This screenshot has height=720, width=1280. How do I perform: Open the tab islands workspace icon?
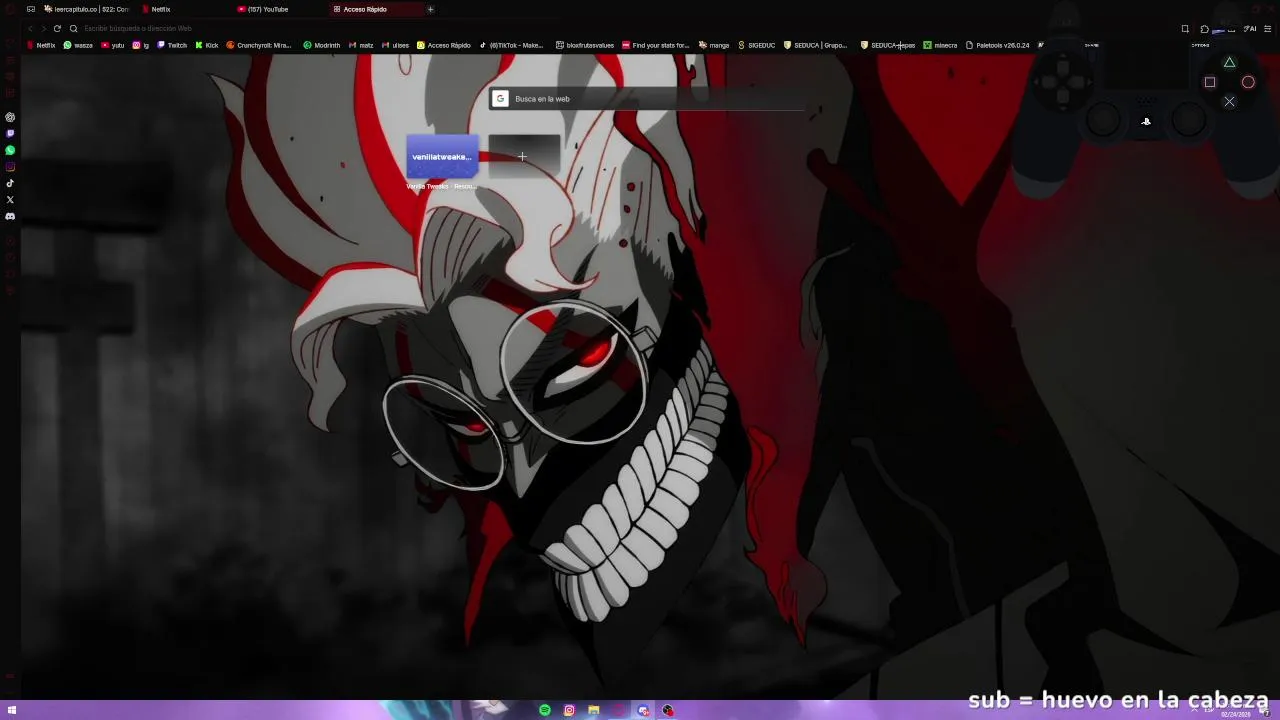point(30,9)
